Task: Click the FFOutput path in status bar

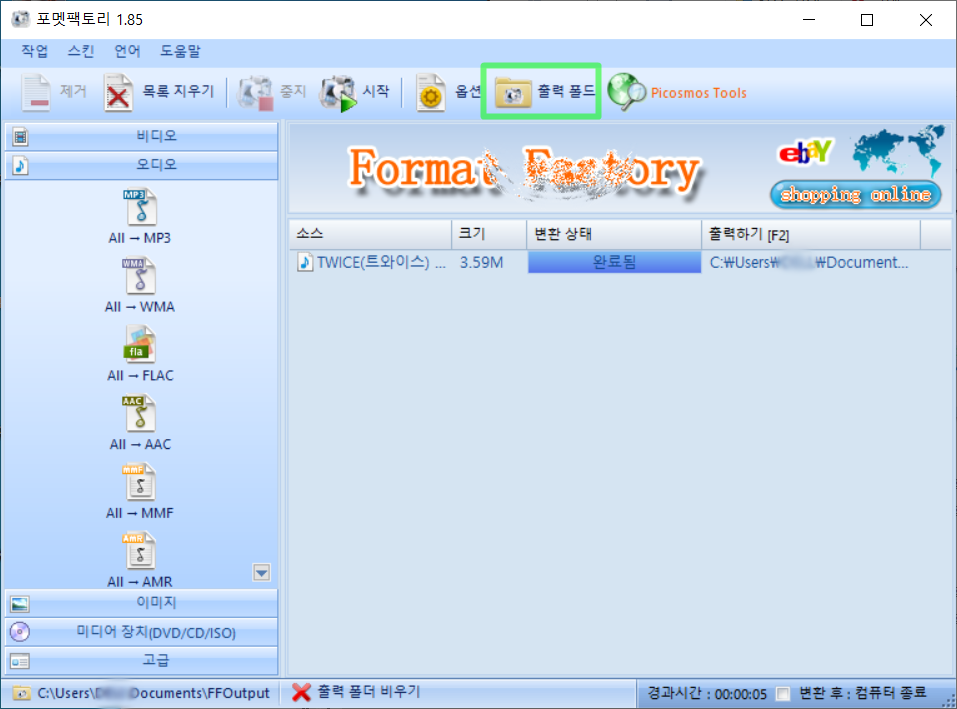Action: point(153,693)
